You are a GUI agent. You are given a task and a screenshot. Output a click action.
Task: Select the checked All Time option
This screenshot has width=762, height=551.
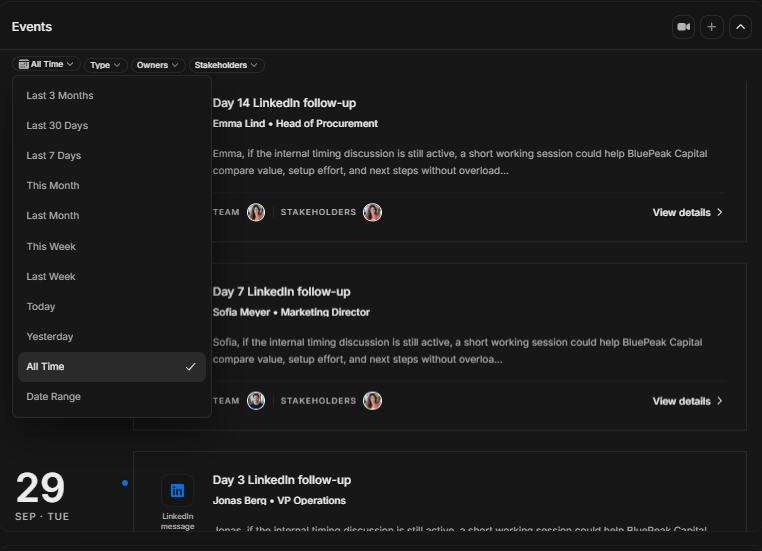coord(112,367)
